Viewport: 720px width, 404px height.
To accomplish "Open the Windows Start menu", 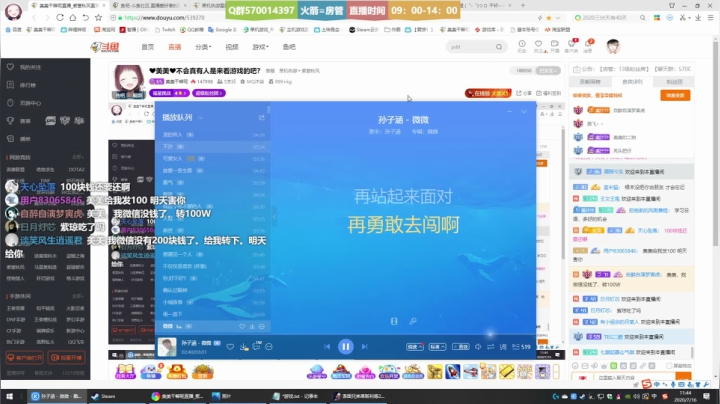I will [x=9, y=396].
